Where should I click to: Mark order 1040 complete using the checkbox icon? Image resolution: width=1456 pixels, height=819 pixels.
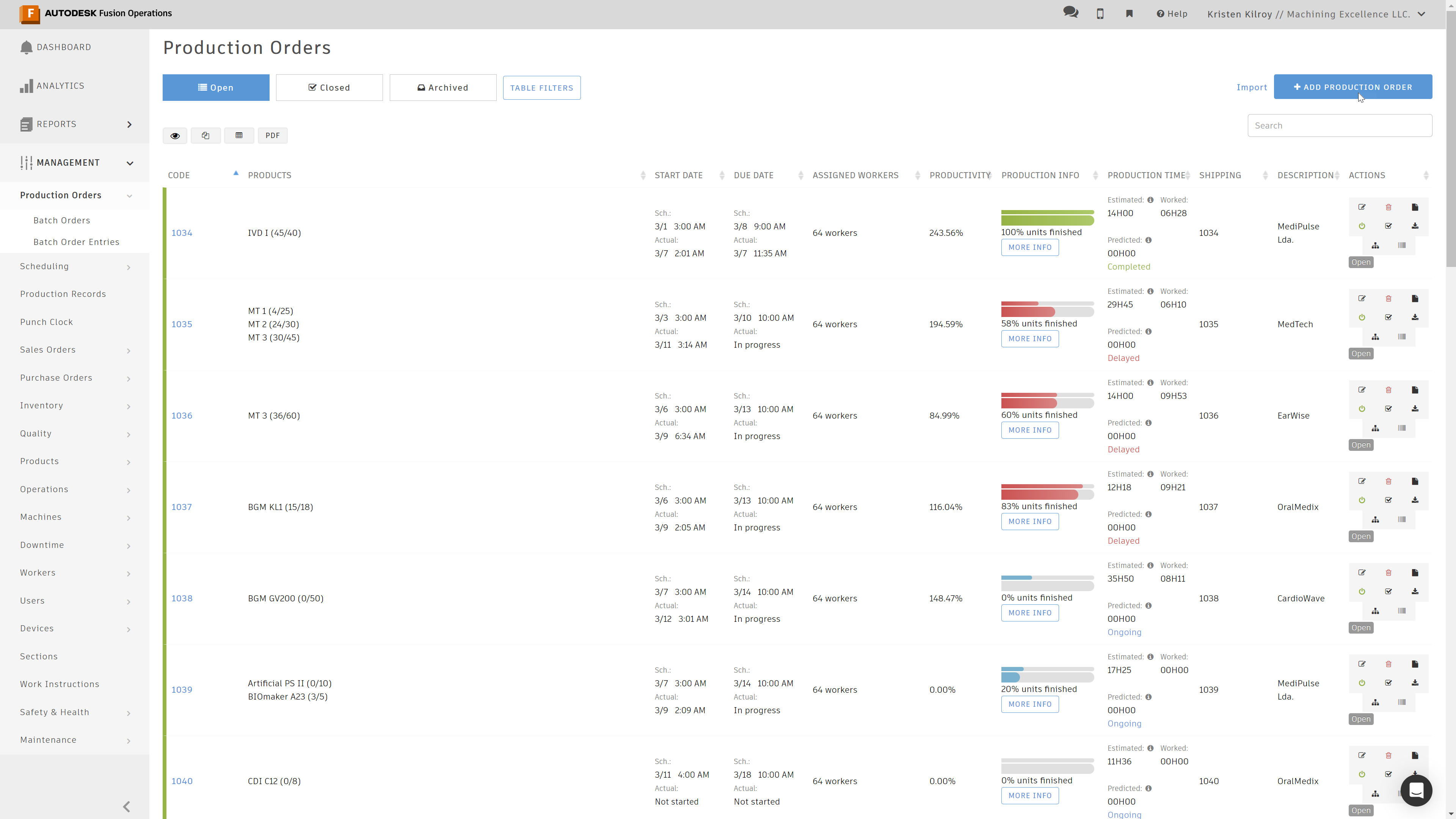click(1389, 774)
